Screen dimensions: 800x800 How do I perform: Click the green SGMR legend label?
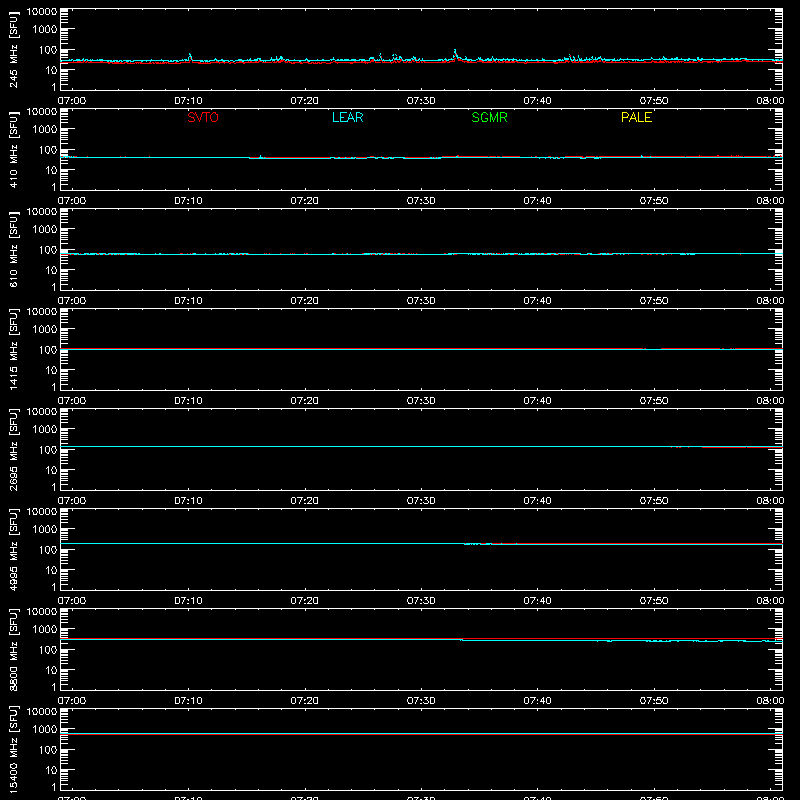point(489,117)
